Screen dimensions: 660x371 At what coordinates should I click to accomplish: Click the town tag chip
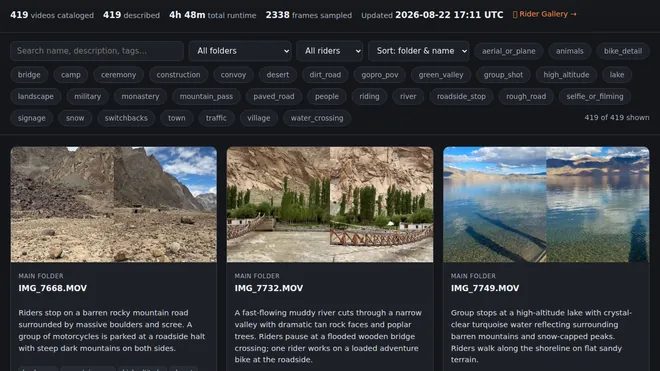click(176, 118)
